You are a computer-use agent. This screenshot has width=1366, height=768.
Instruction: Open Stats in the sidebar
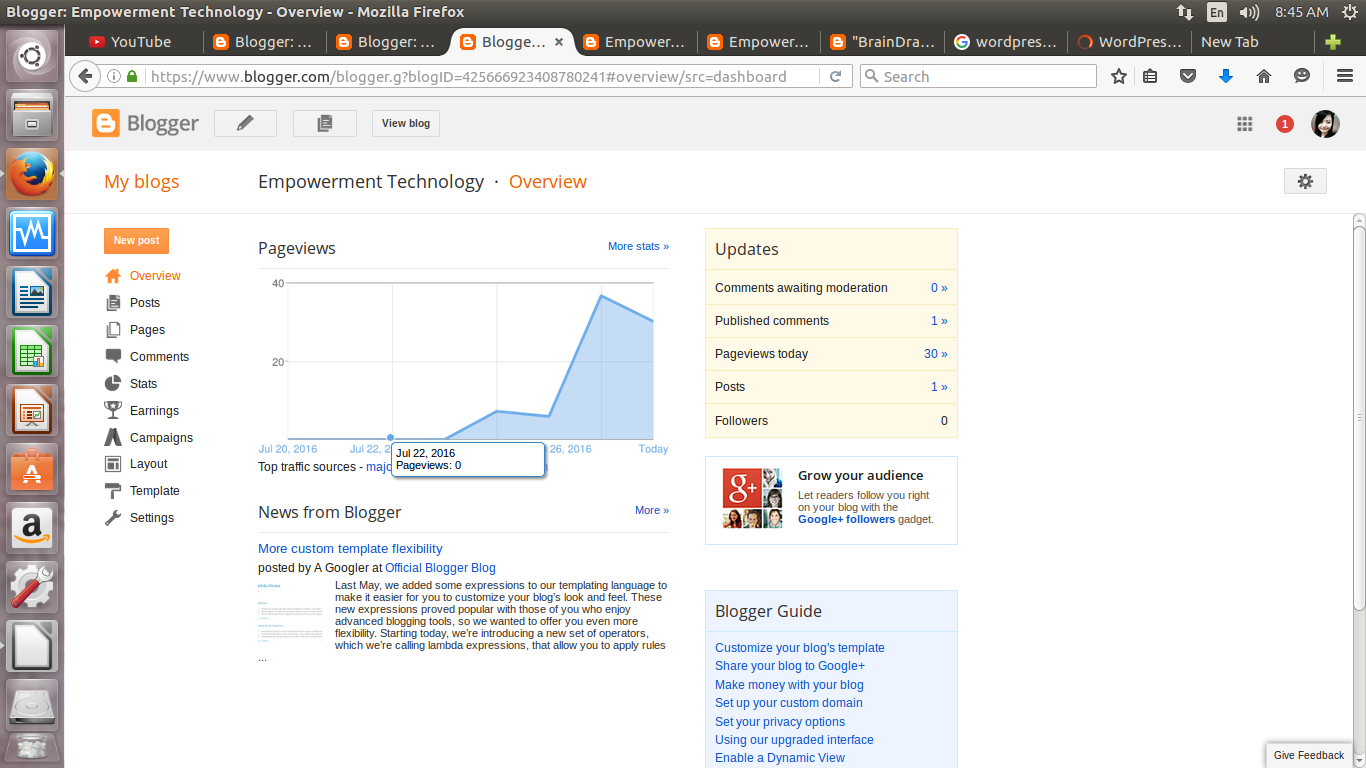(x=143, y=384)
